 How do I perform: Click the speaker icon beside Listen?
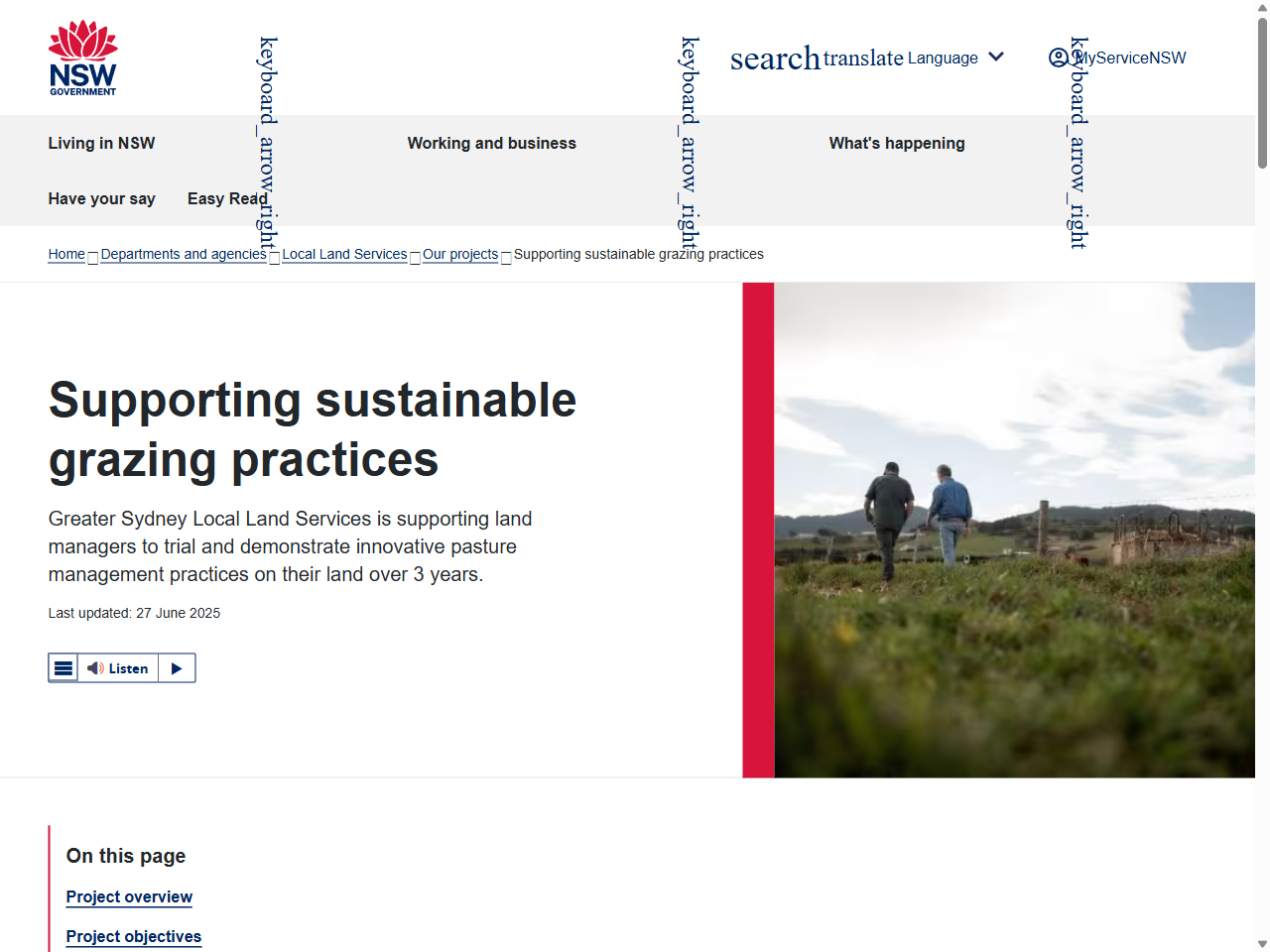pos(95,668)
